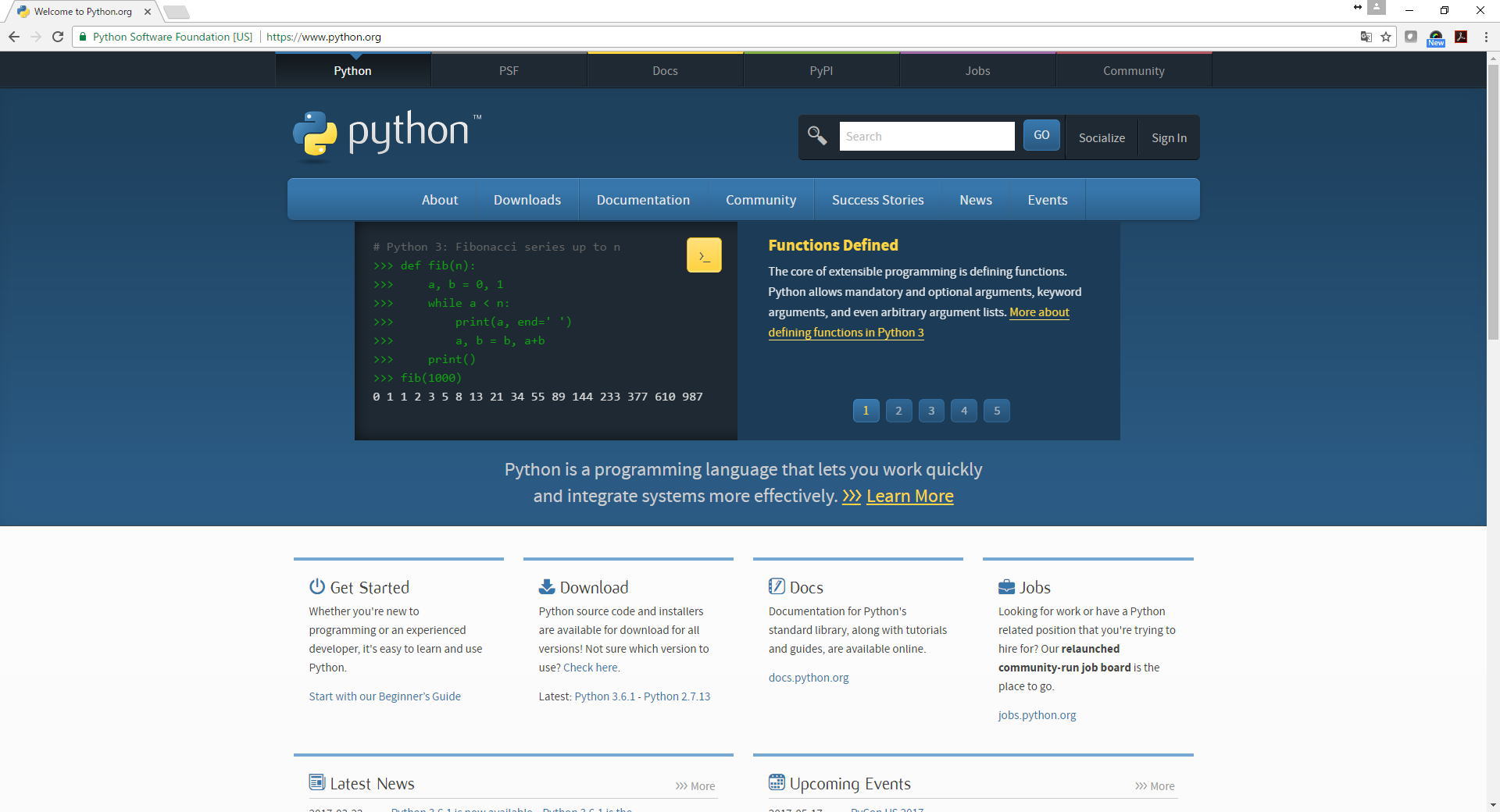Expand the Sign In dropdown

pos(1169,138)
